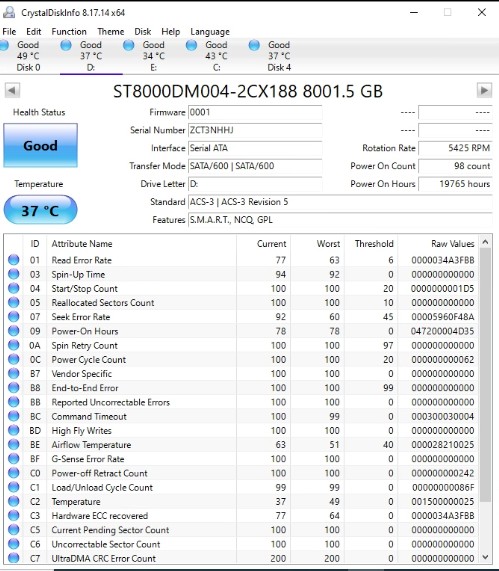Click the Good health status button

tap(40, 145)
